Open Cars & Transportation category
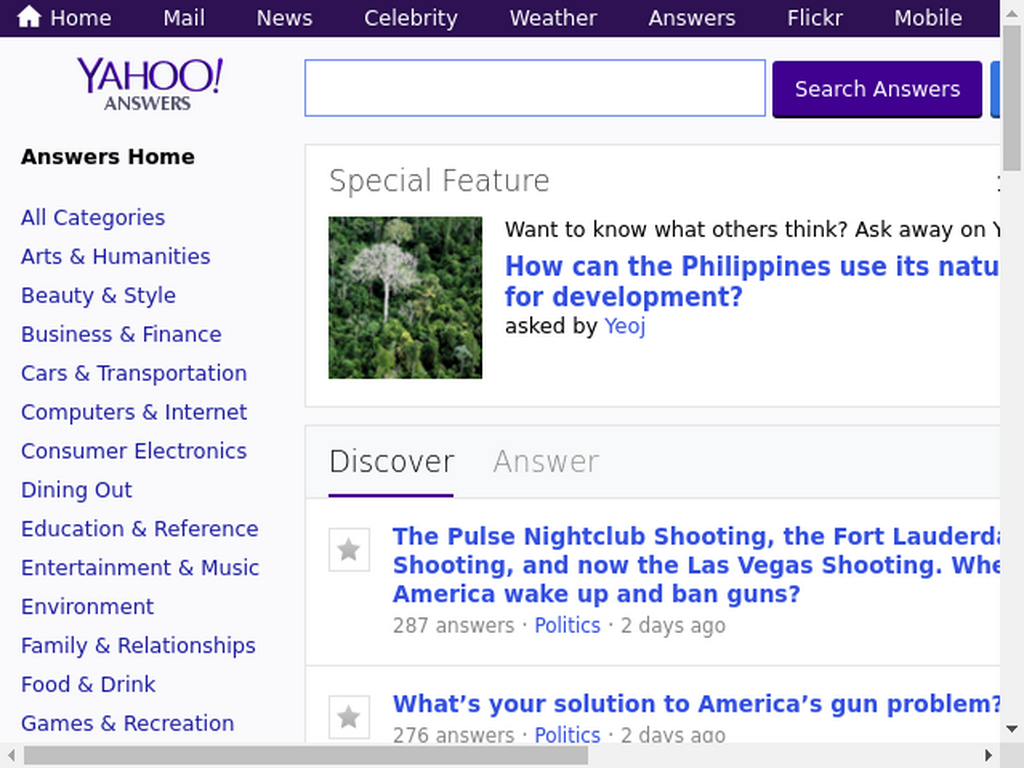This screenshot has height=768, width=1024. 134,373
